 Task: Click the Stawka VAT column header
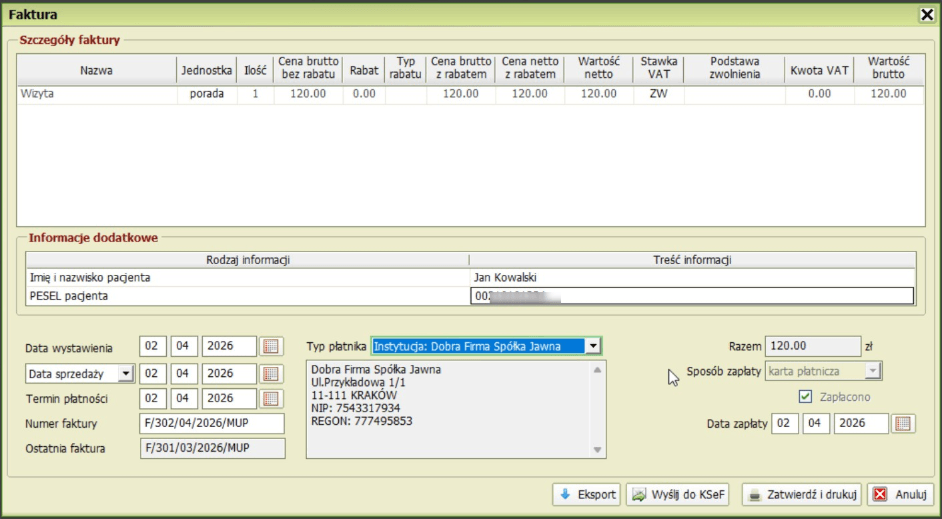tap(658, 67)
